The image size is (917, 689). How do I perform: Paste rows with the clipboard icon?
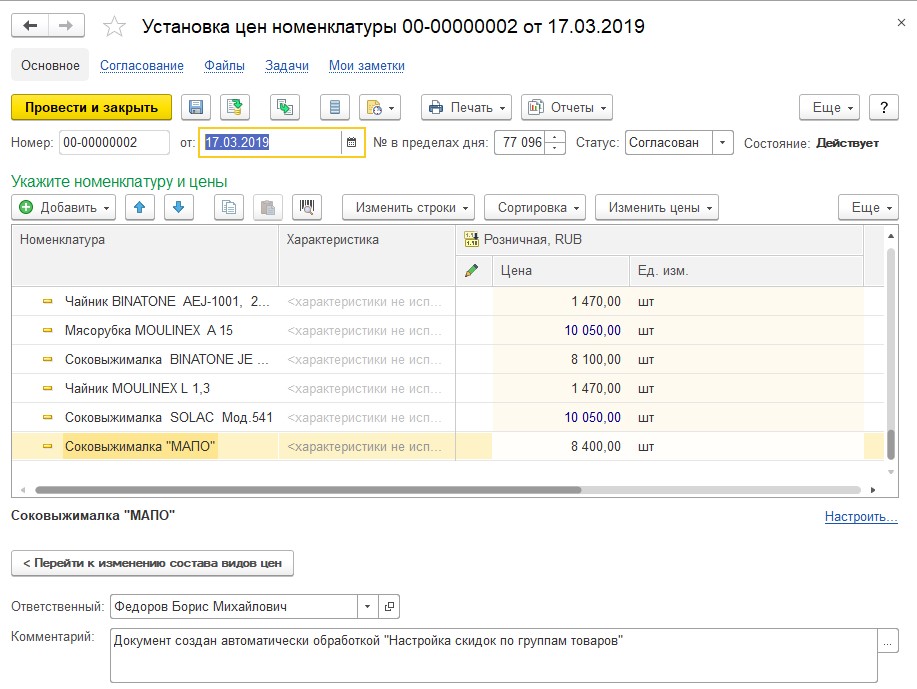tap(268, 208)
